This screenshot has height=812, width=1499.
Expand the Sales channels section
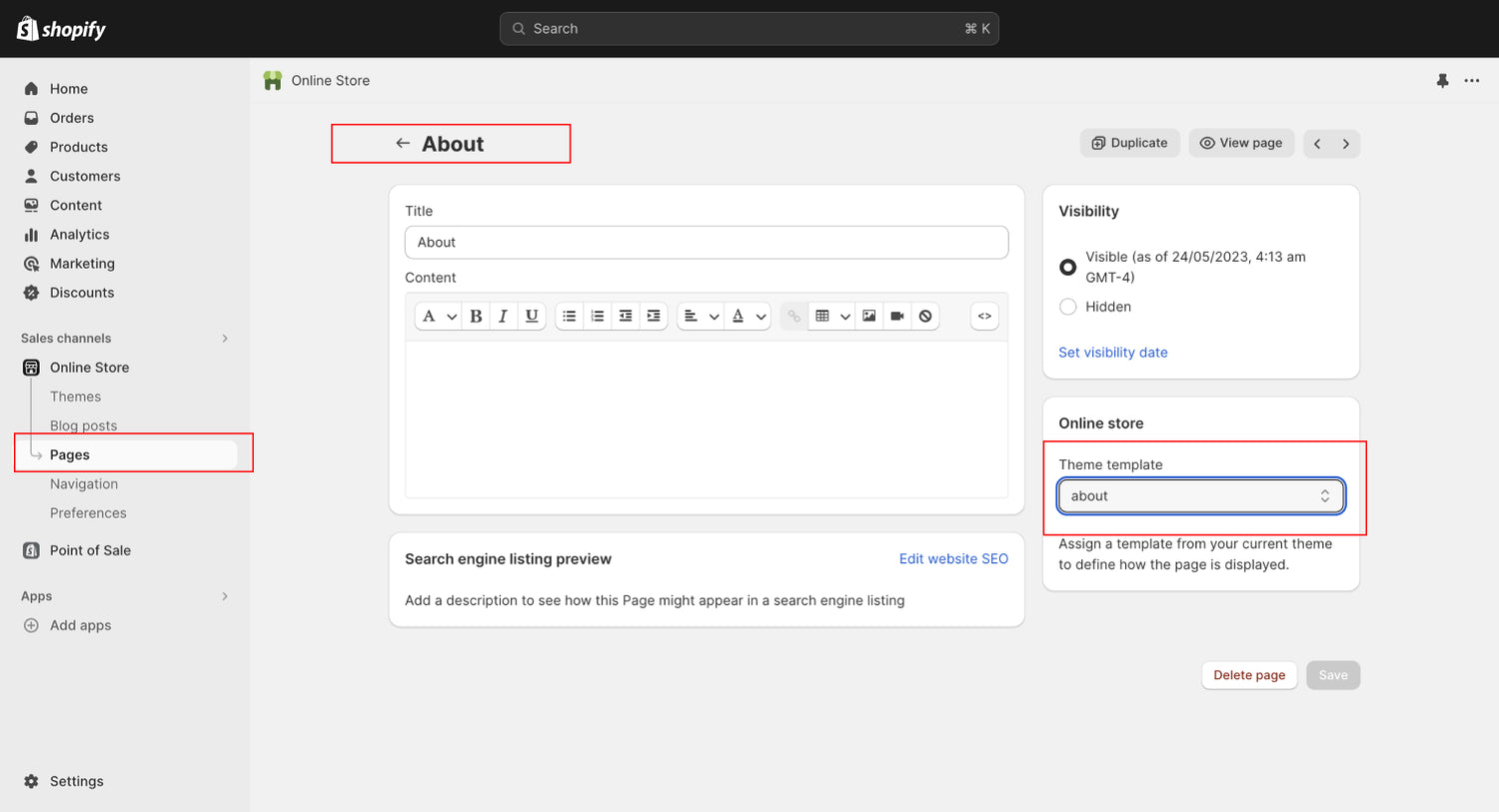[225, 339]
